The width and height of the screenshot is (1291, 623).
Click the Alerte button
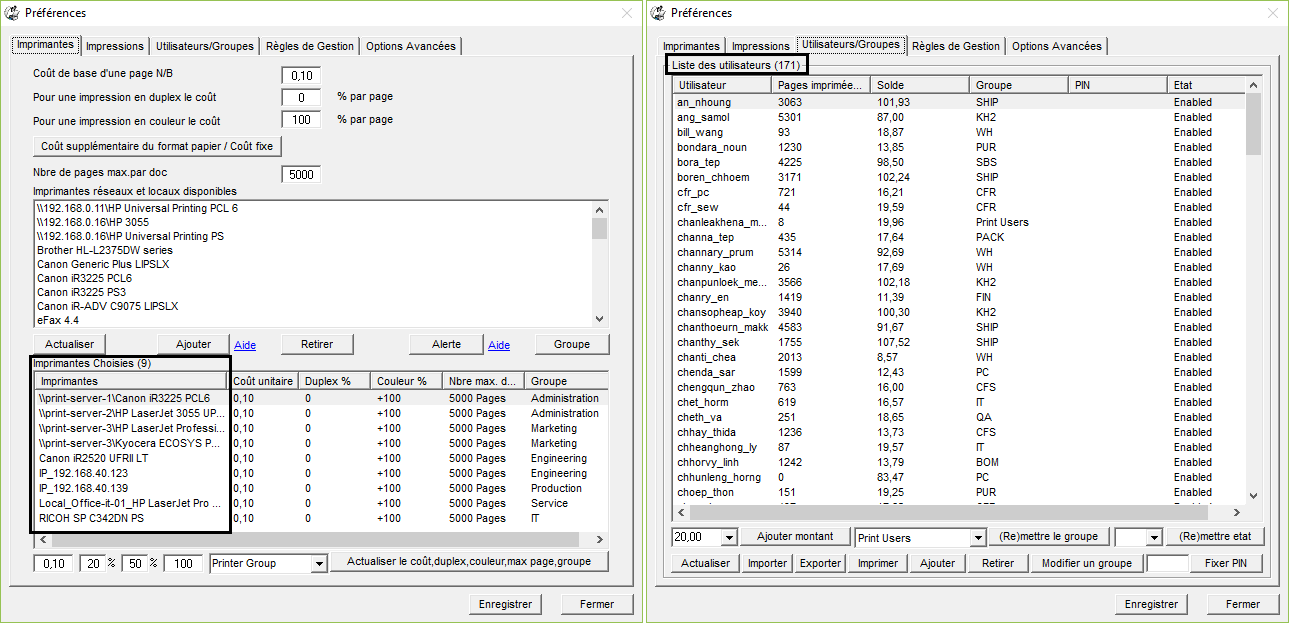point(447,344)
